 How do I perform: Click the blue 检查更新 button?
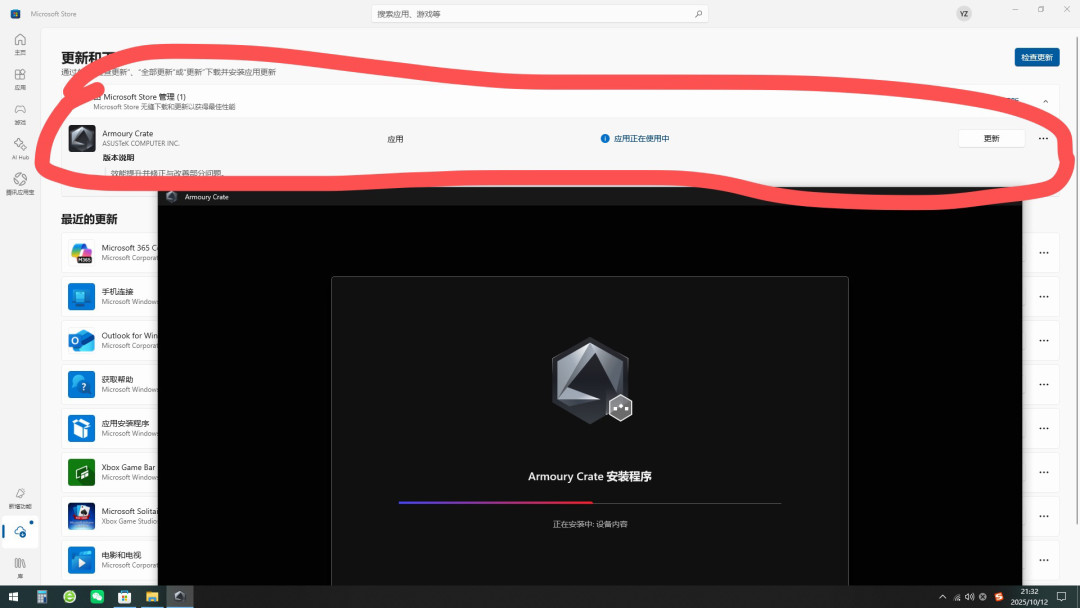click(x=1037, y=57)
